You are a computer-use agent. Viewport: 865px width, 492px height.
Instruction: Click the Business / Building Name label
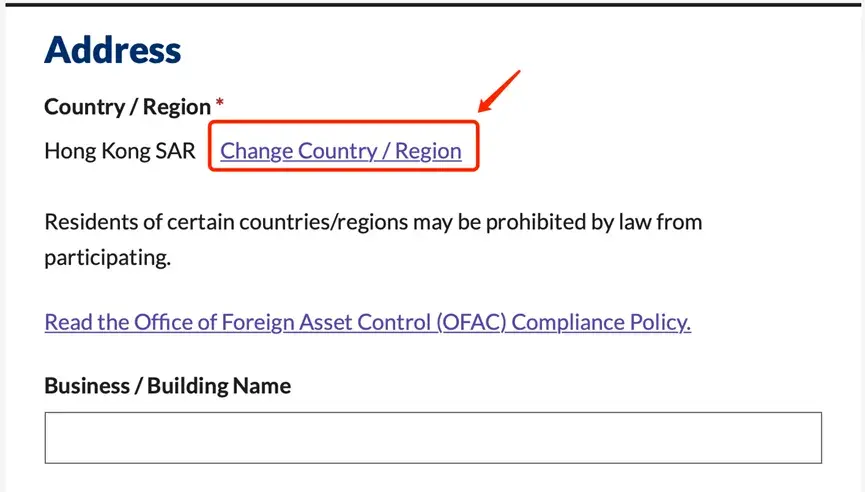167,385
